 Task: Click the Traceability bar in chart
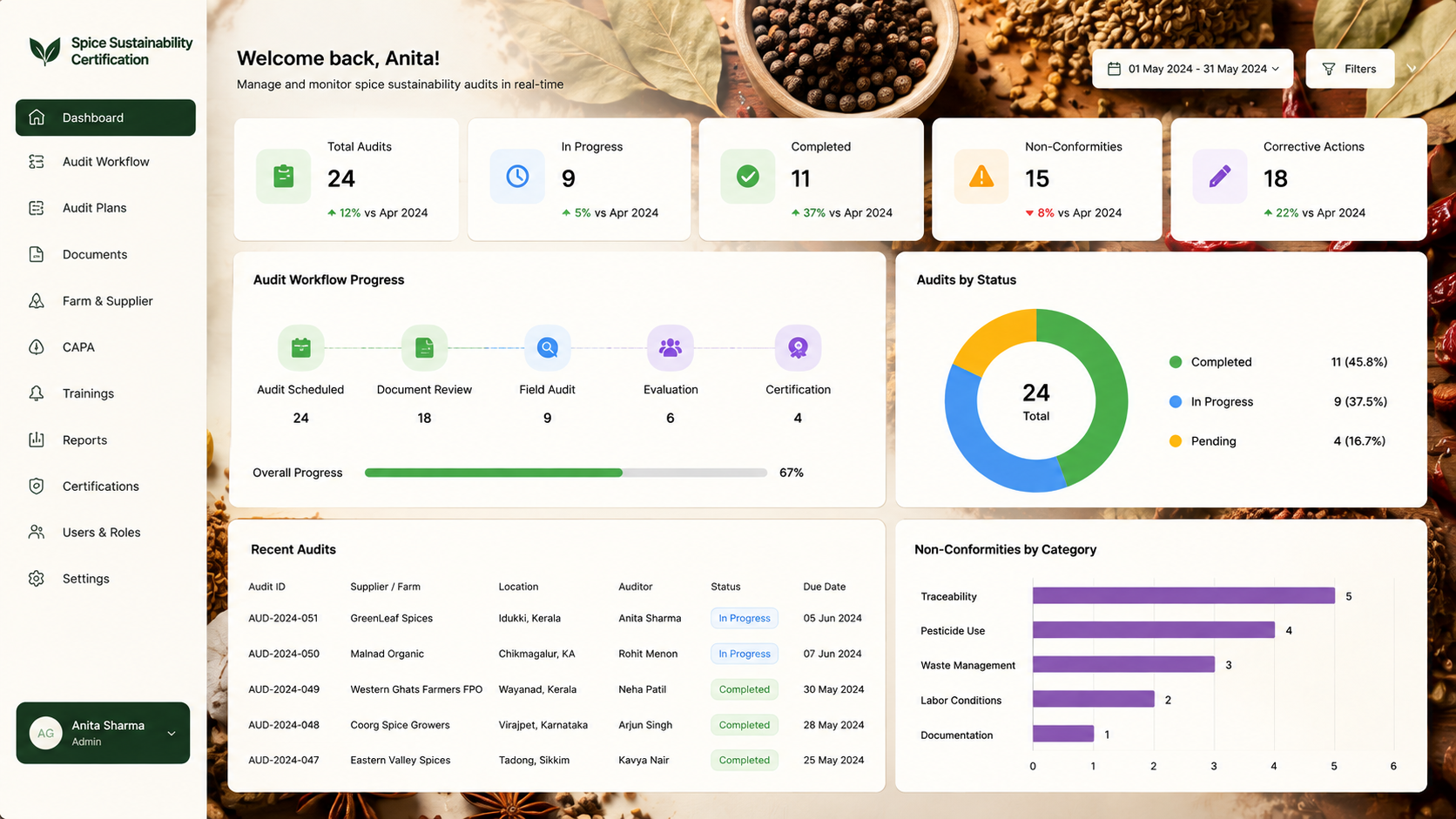(1184, 595)
